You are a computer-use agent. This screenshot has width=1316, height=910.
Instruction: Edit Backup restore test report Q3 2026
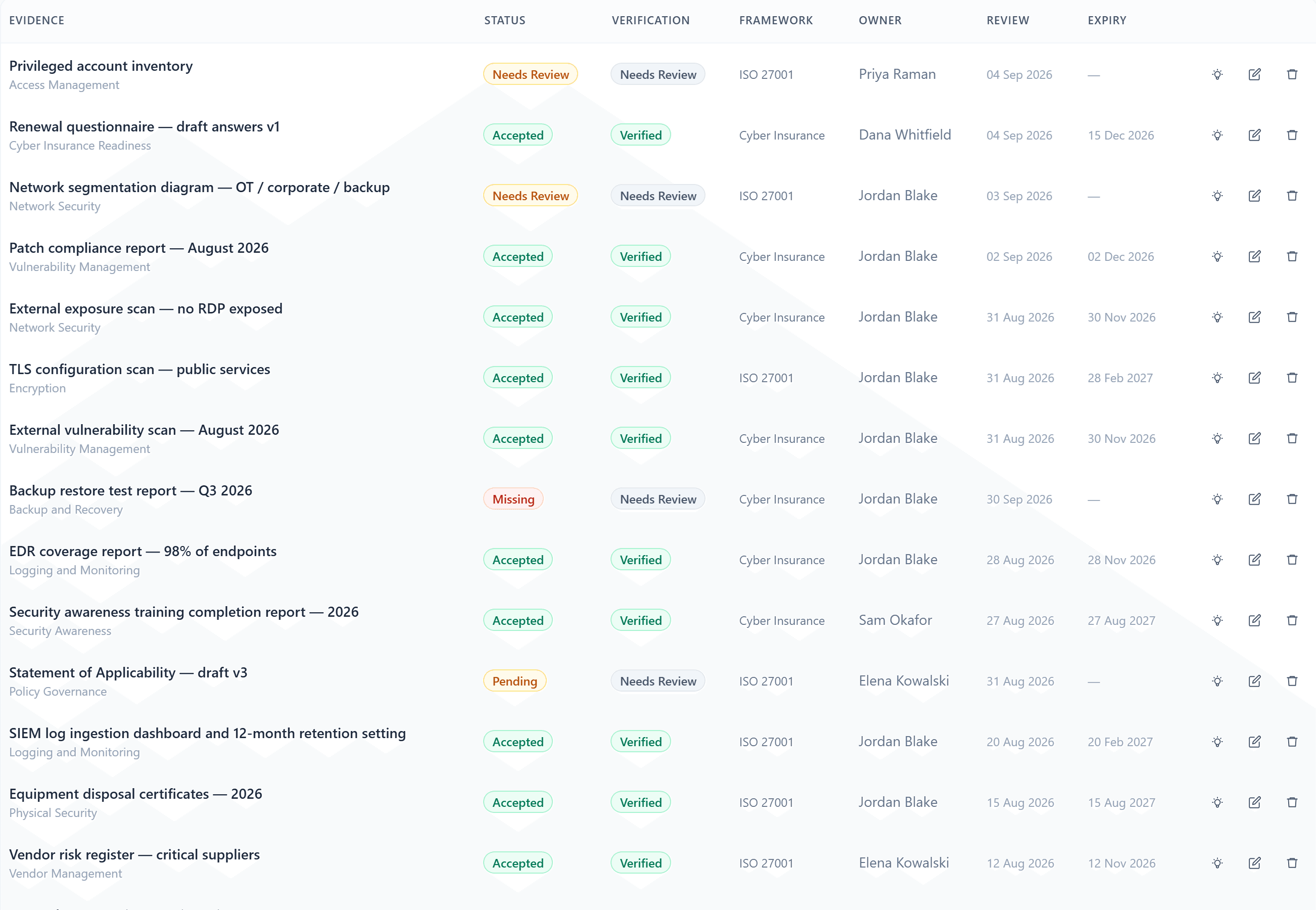tap(1254, 499)
